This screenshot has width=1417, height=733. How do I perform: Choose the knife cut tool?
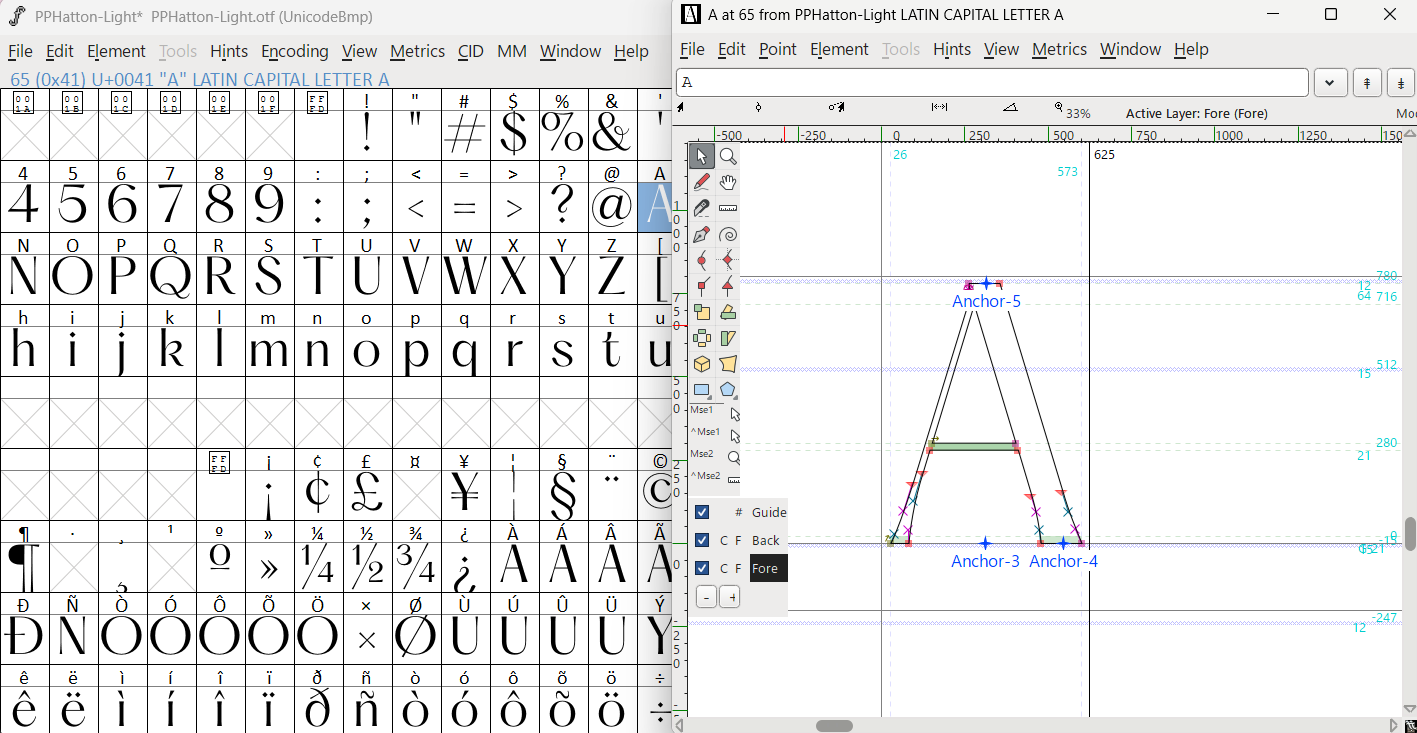point(702,208)
